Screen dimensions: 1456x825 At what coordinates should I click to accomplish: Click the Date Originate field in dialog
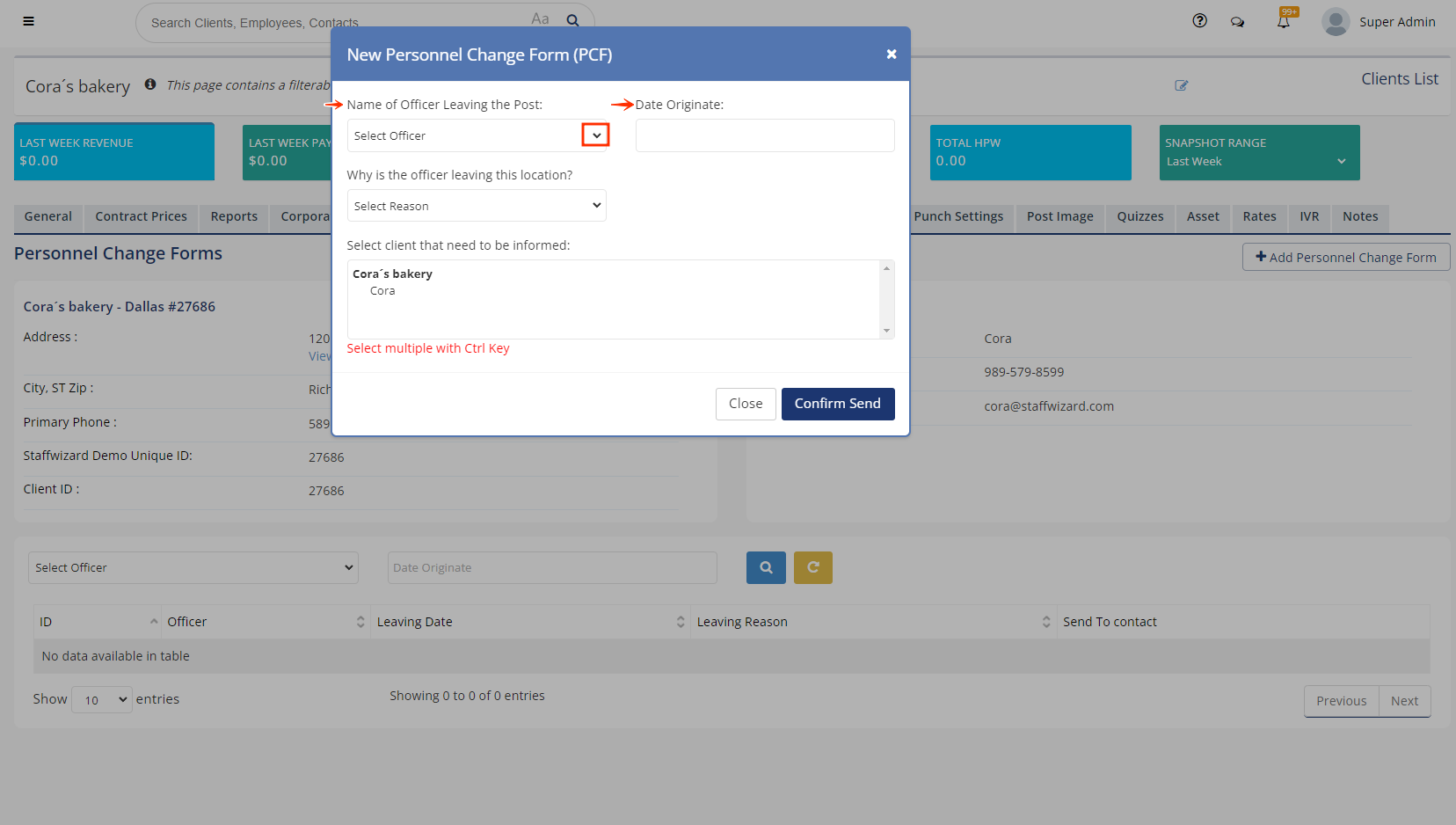point(764,135)
